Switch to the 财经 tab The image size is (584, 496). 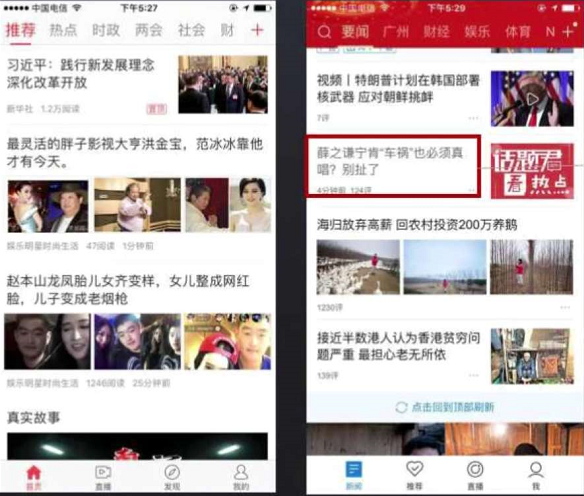pyautogui.click(x=437, y=32)
